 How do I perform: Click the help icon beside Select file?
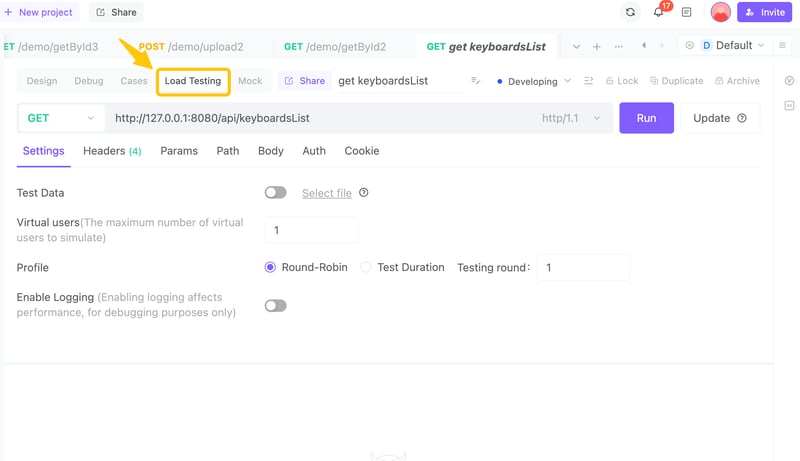click(364, 193)
